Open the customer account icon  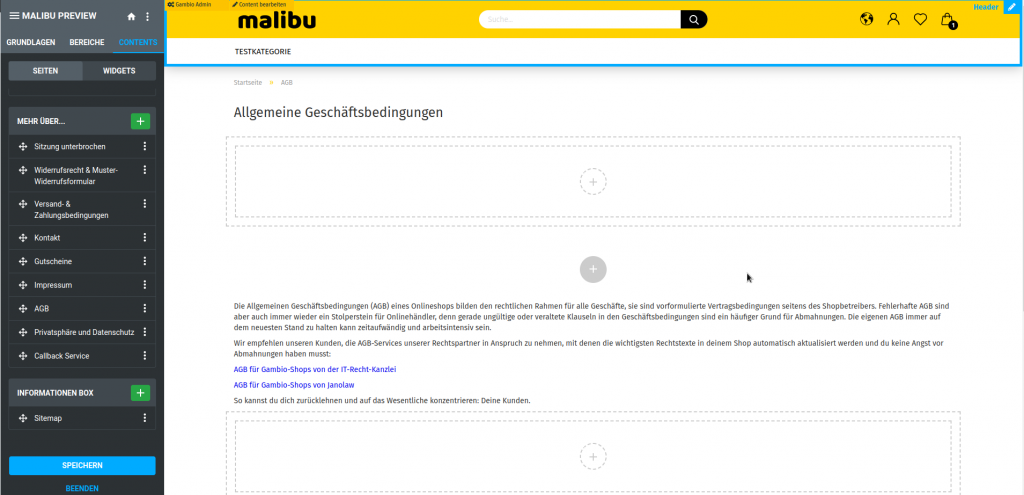click(893, 19)
